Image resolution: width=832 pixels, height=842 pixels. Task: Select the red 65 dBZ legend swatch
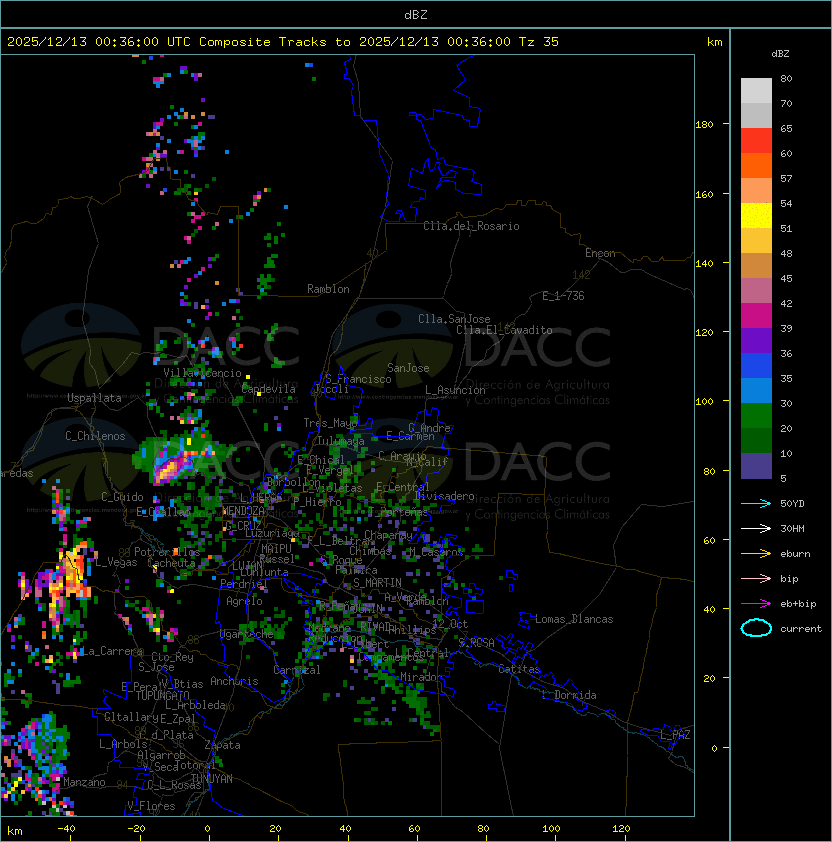(756, 141)
